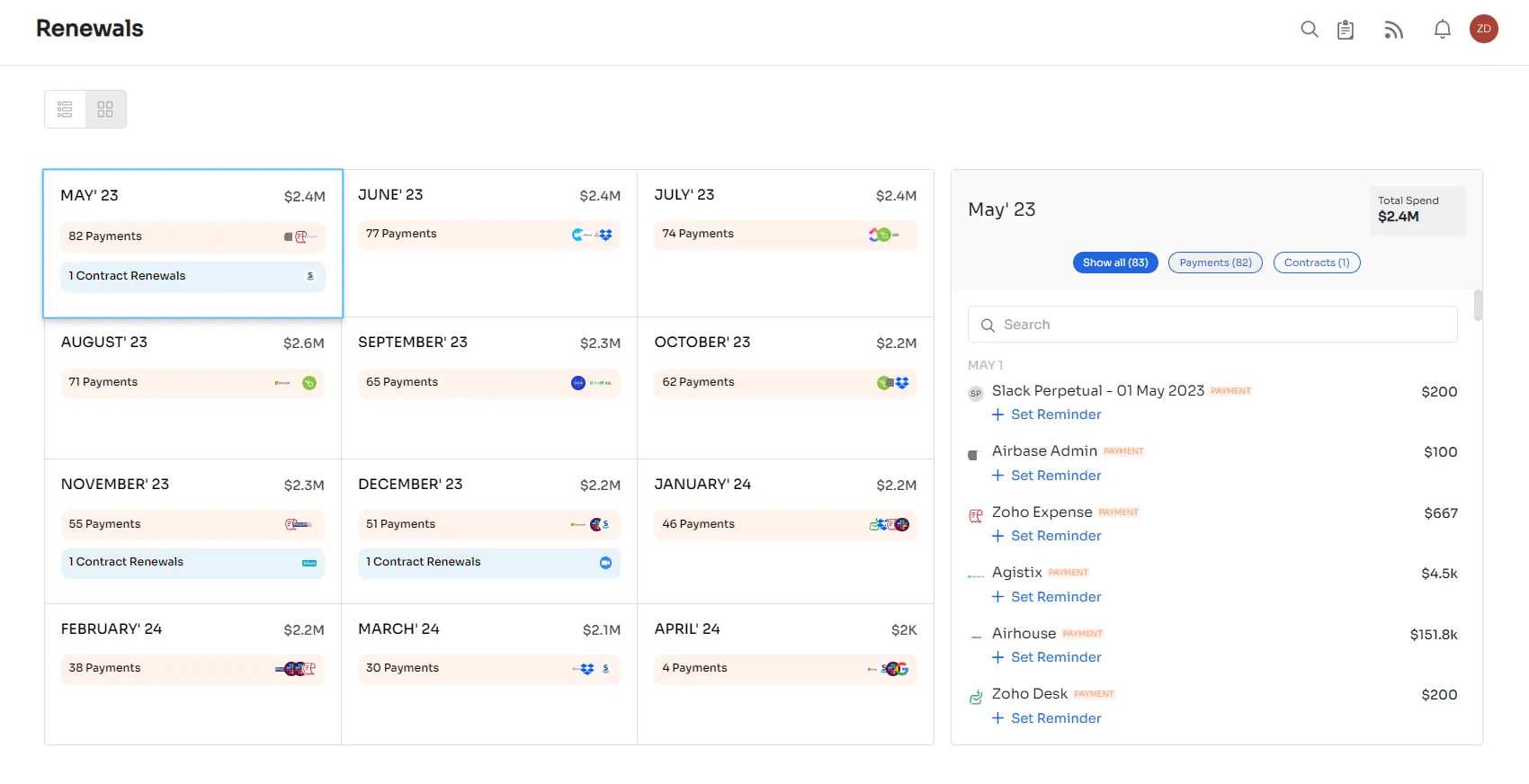Open the notifications bell
1529x784 pixels.
1442,30
